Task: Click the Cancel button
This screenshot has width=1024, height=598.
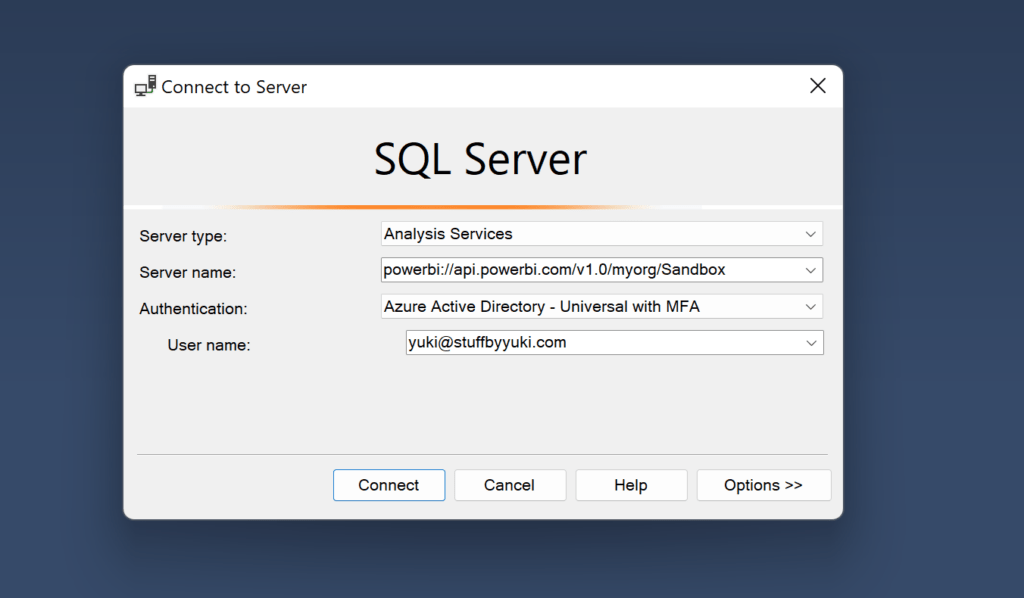Action: (510, 485)
